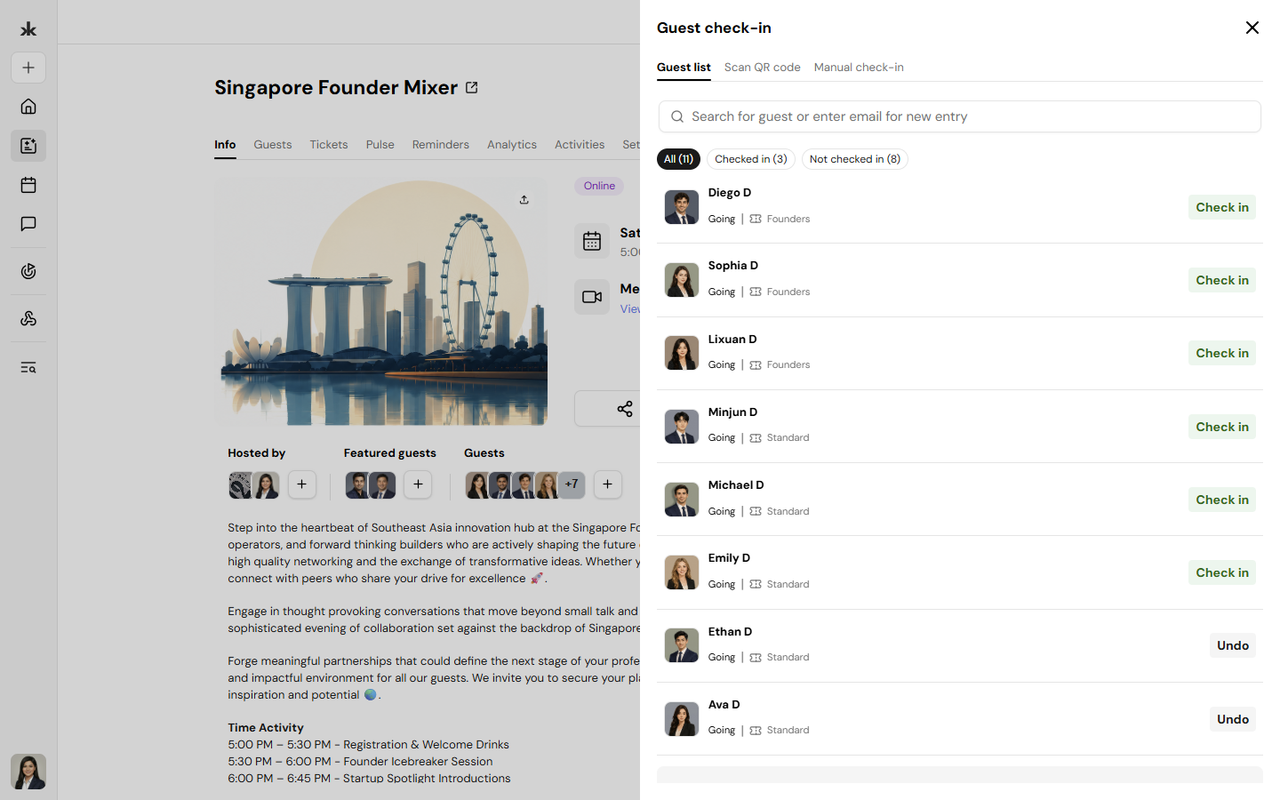Click Minjun D's avatar photo

coord(682,427)
